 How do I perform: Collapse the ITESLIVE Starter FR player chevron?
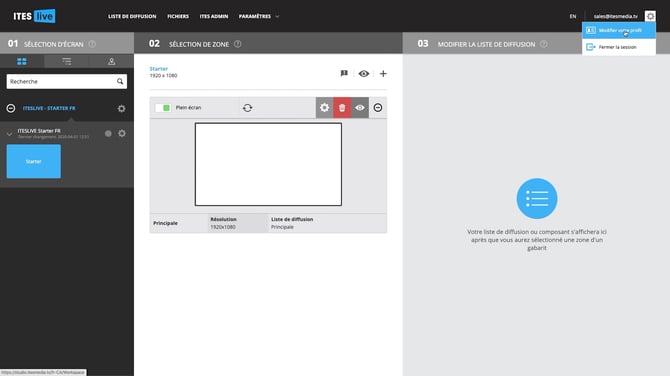pyautogui.click(x=9, y=134)
